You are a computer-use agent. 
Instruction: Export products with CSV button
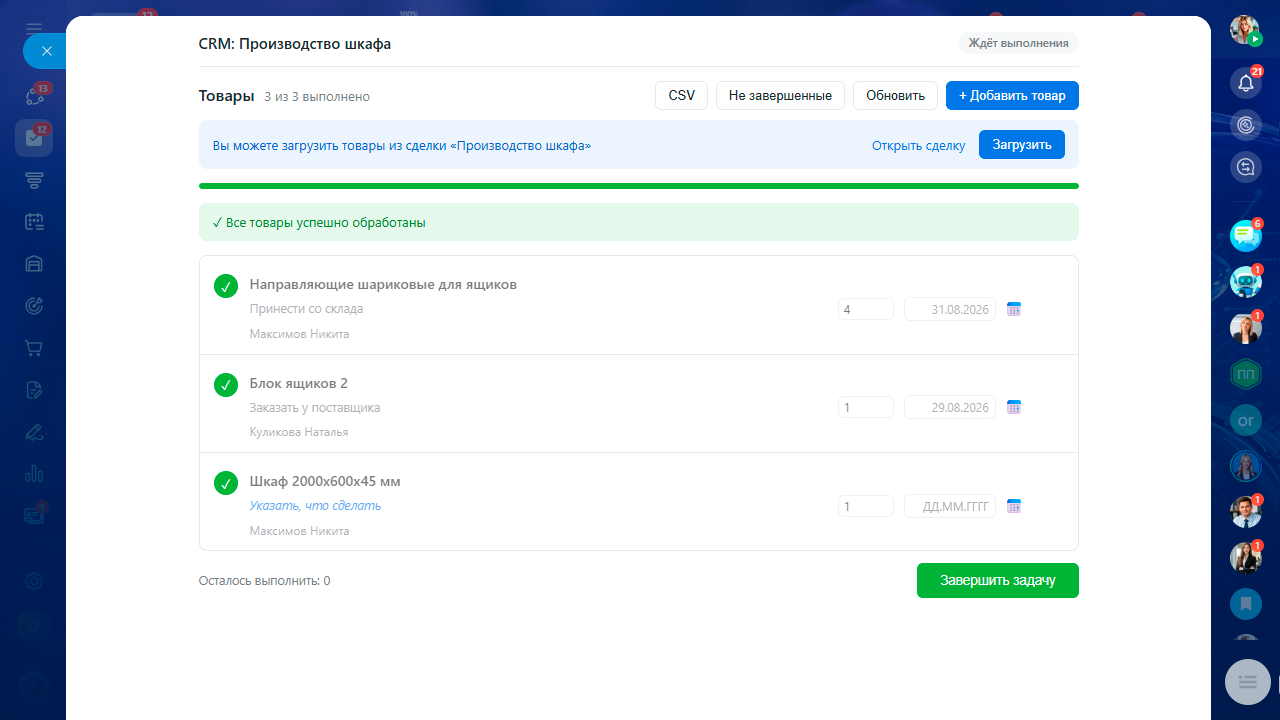(x=681, y=96)
